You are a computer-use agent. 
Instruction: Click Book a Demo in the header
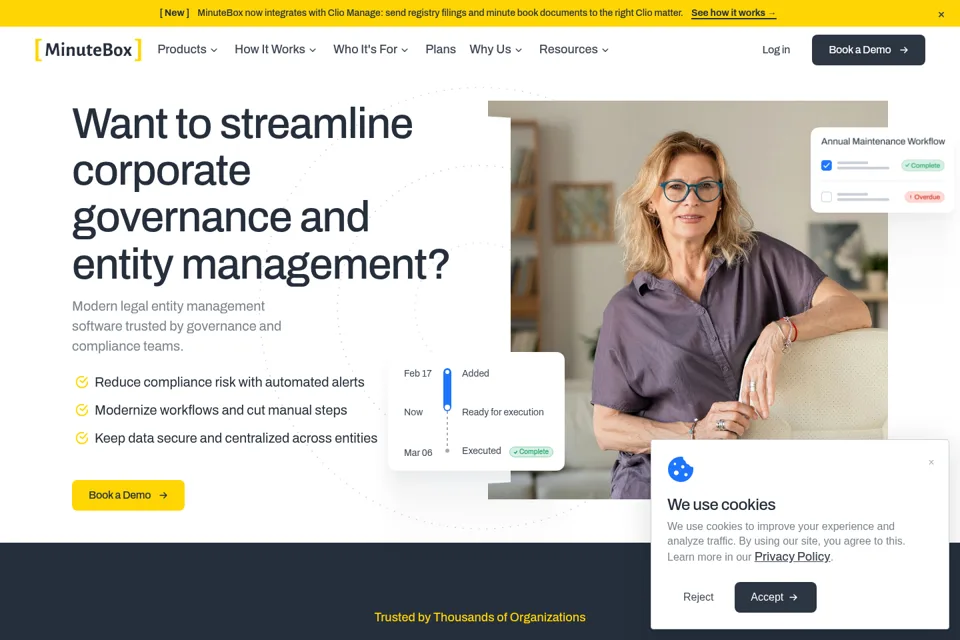pyautogui.click(x=868, y=50)
